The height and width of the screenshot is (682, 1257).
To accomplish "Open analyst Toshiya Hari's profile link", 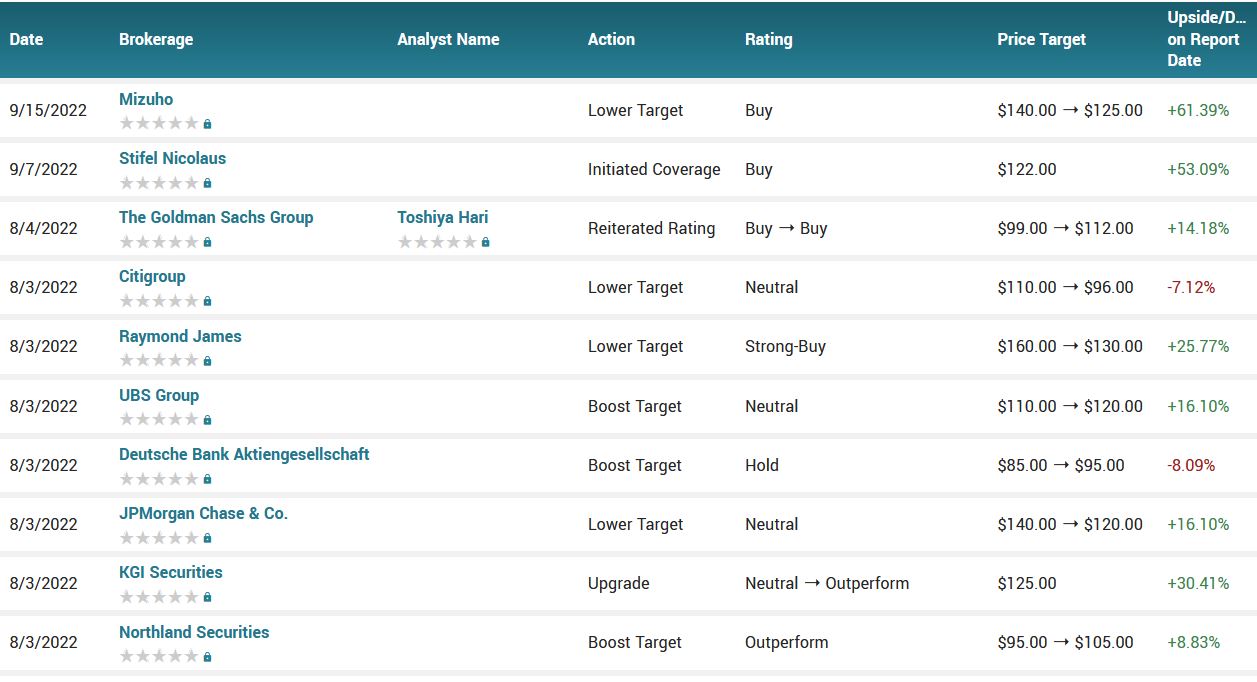I will (443, 217).
